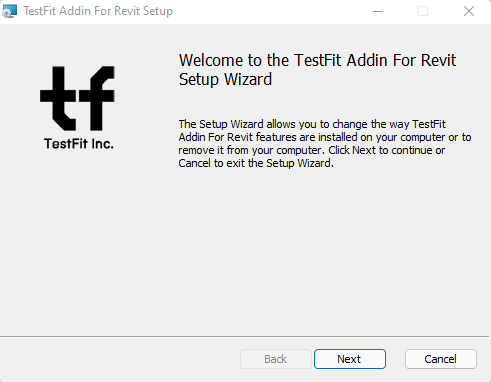The width and height of the screenshot is (491, 382).
Task: Click the Setup Wizard heading second line
Action: [225, 79]
